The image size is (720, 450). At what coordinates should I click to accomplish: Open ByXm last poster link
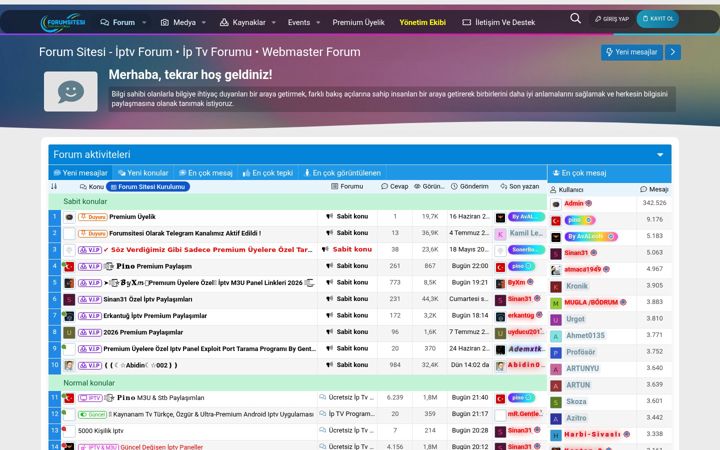516,282
